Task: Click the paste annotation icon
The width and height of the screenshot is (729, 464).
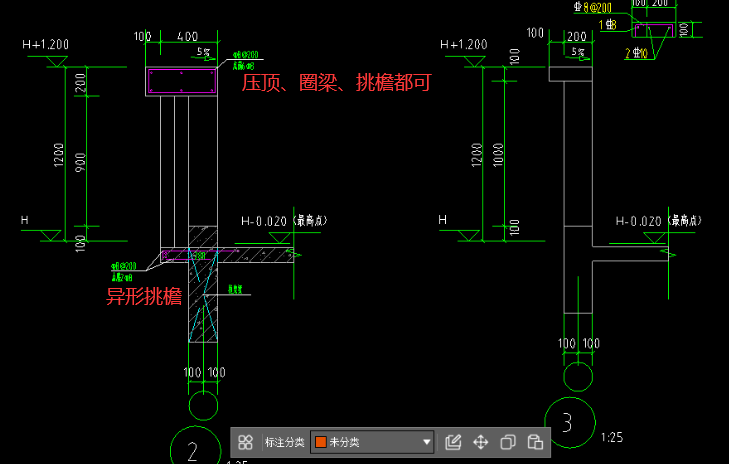Action: (535, 442)
